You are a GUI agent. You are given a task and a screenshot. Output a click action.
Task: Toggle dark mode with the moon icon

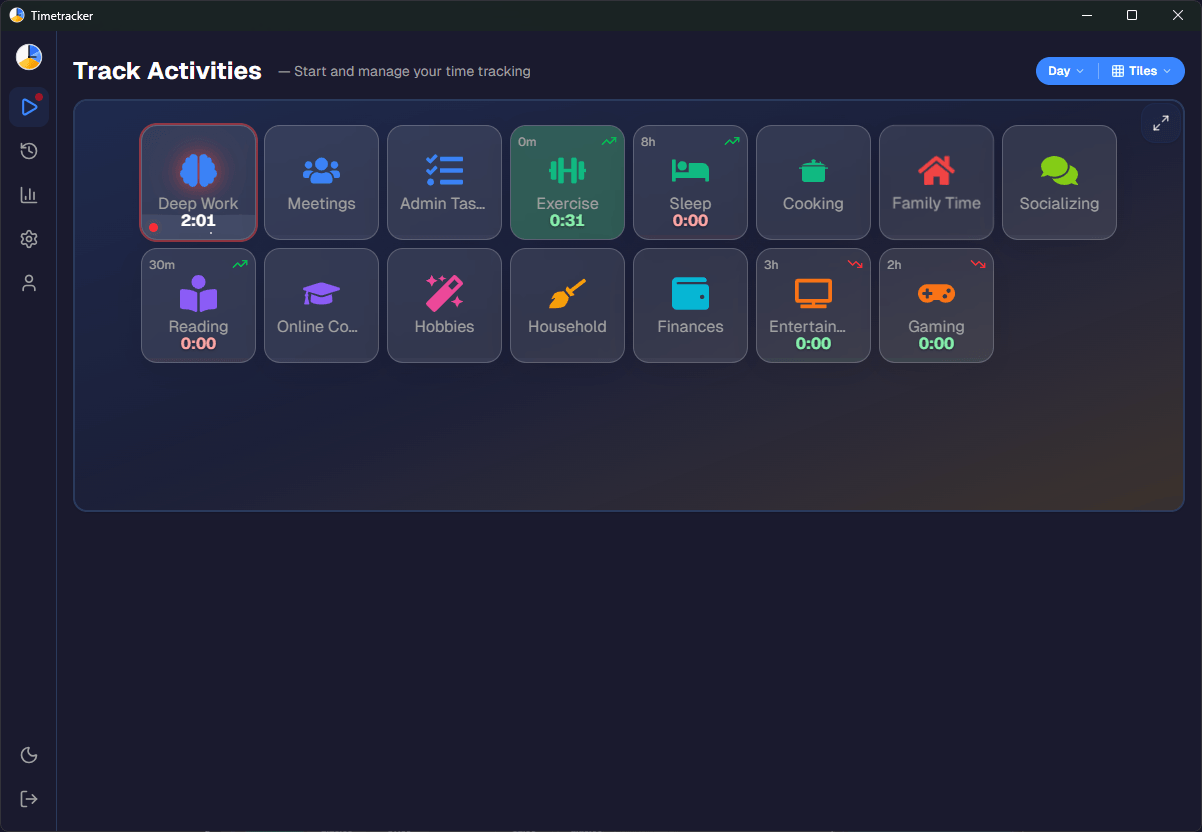(x=28, y=755)
